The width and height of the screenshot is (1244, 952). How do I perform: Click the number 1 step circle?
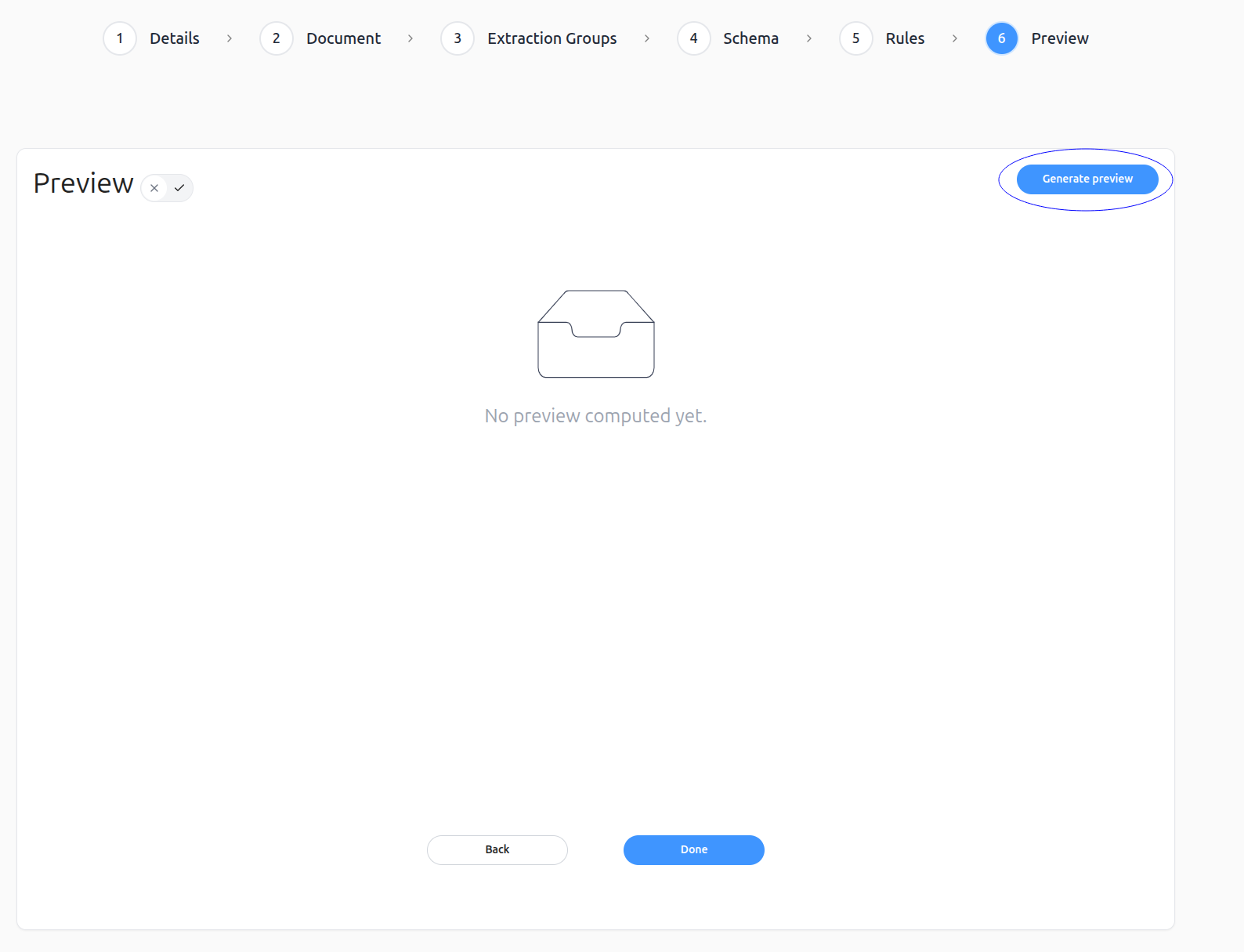tap(120, 38)
